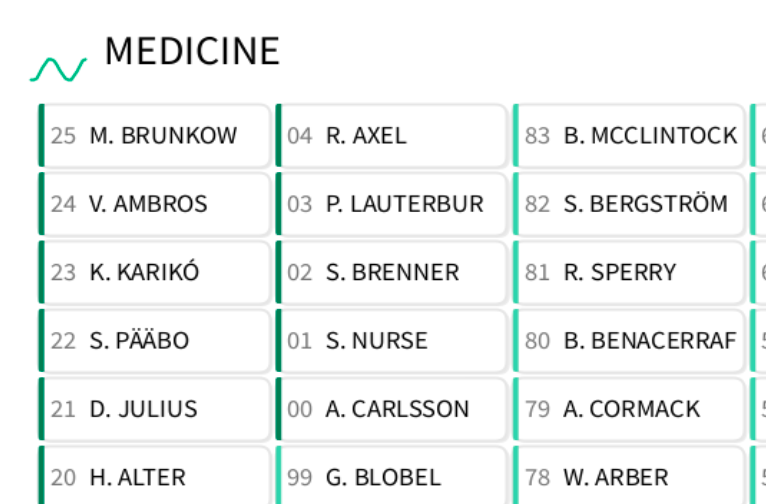Click the D. Julius entry

pos(155,409)
